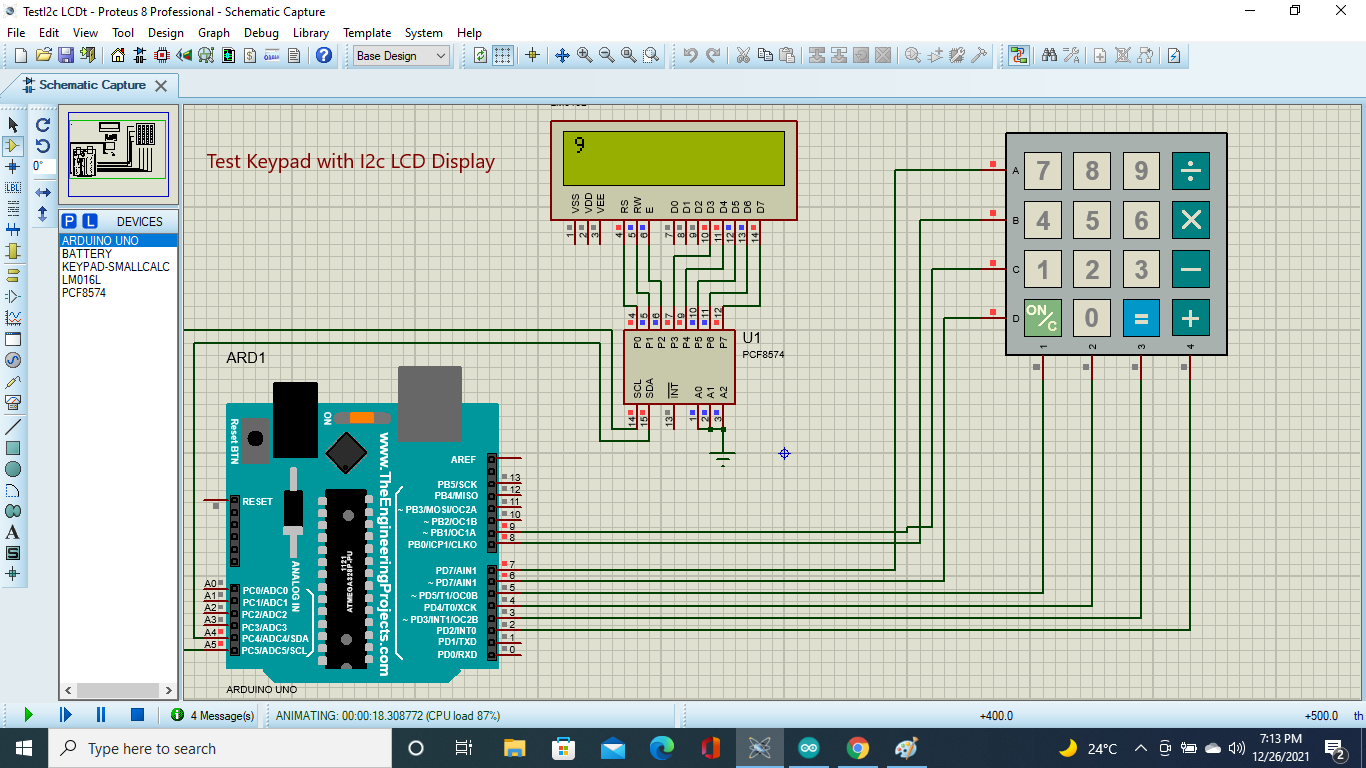Click the Rotate Clockwise icon
Image resolution: width=1366 pixels, height=768 pixels.
pos(43,125)
